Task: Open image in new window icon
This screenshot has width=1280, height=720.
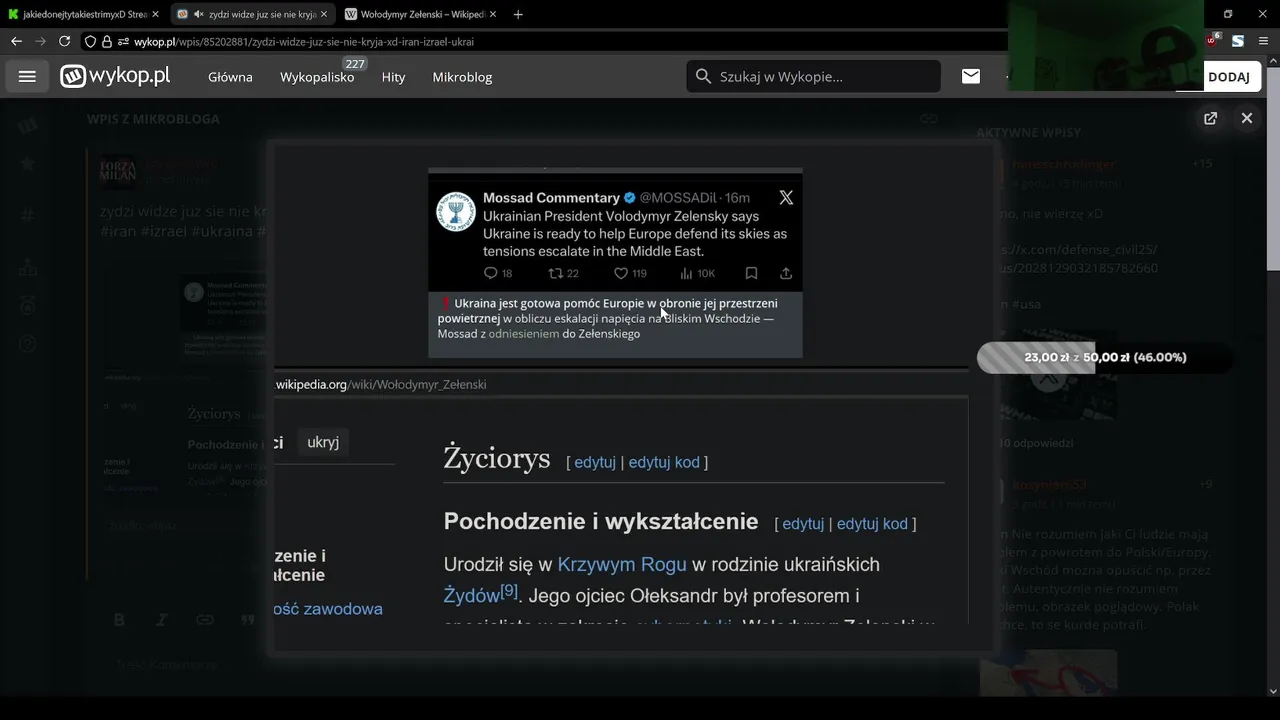Action: pos(1210,118)
